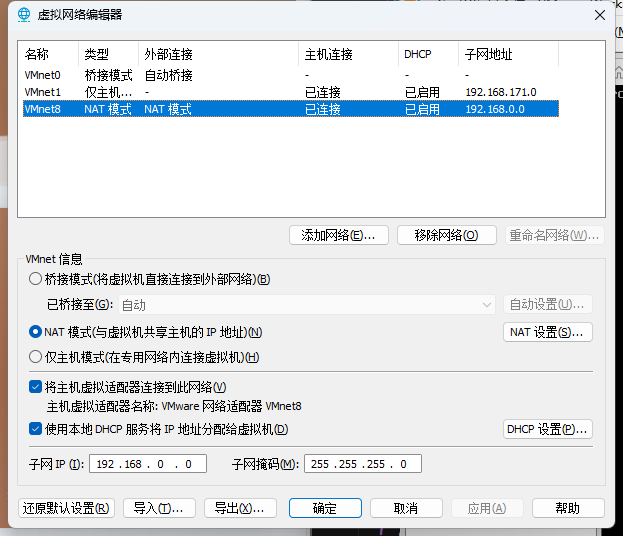This screenshot has height=536, width=623.
Task: Open DHCP 设置 dialog
Action: (x=548, y=429)
